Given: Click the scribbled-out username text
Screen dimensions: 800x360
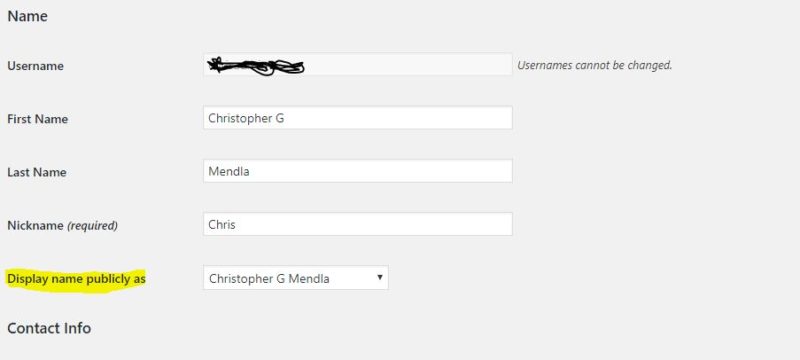Looking at the screenshot, I should [x=256, y=66].
